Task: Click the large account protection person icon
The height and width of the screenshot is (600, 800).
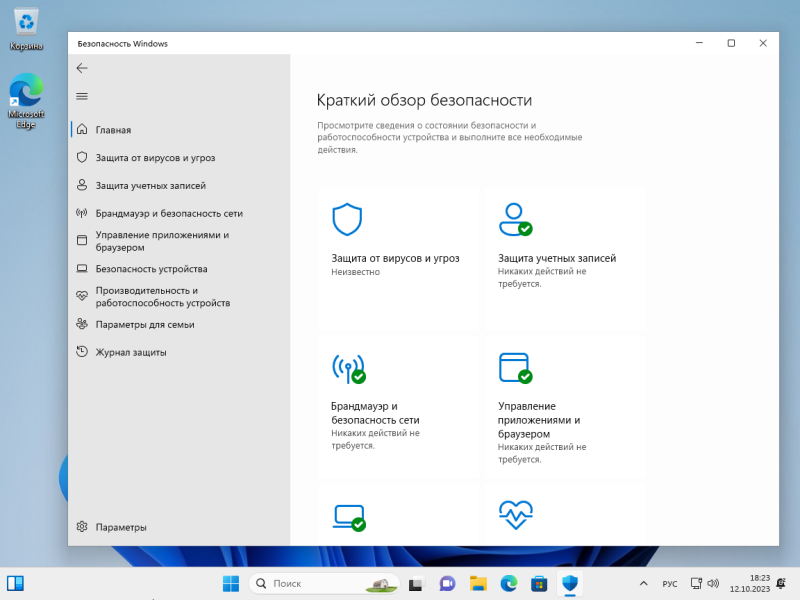Action: tap(515, 219)
